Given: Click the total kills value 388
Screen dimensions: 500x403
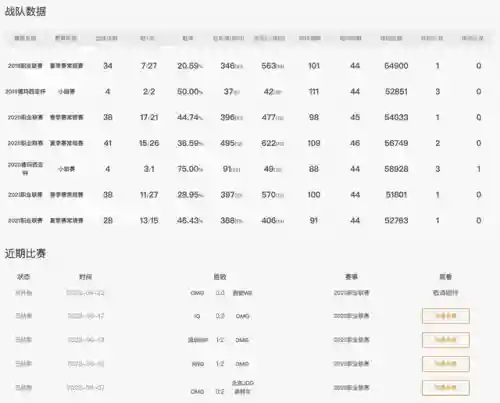Looking at the screenshot, I should point(228,220).
